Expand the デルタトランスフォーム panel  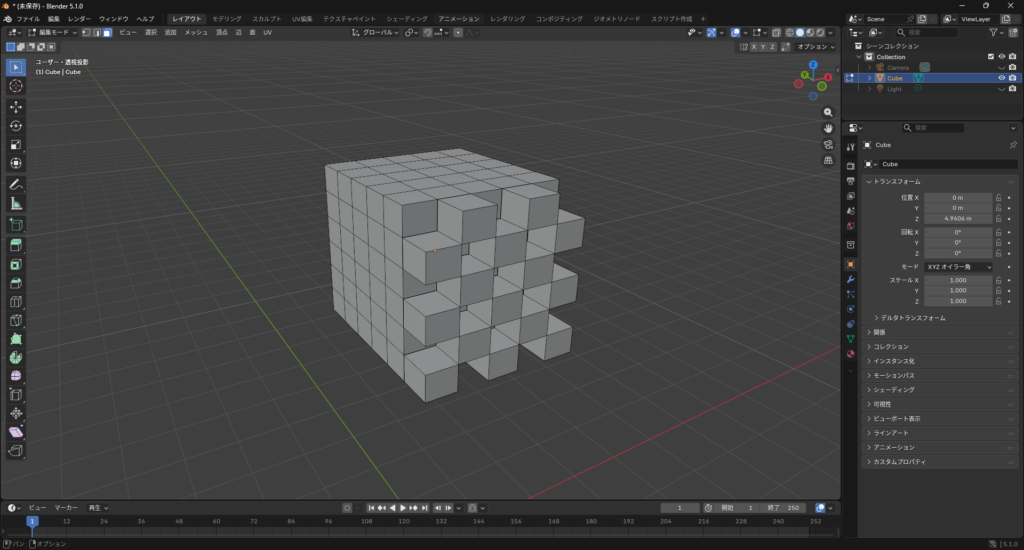912,318
